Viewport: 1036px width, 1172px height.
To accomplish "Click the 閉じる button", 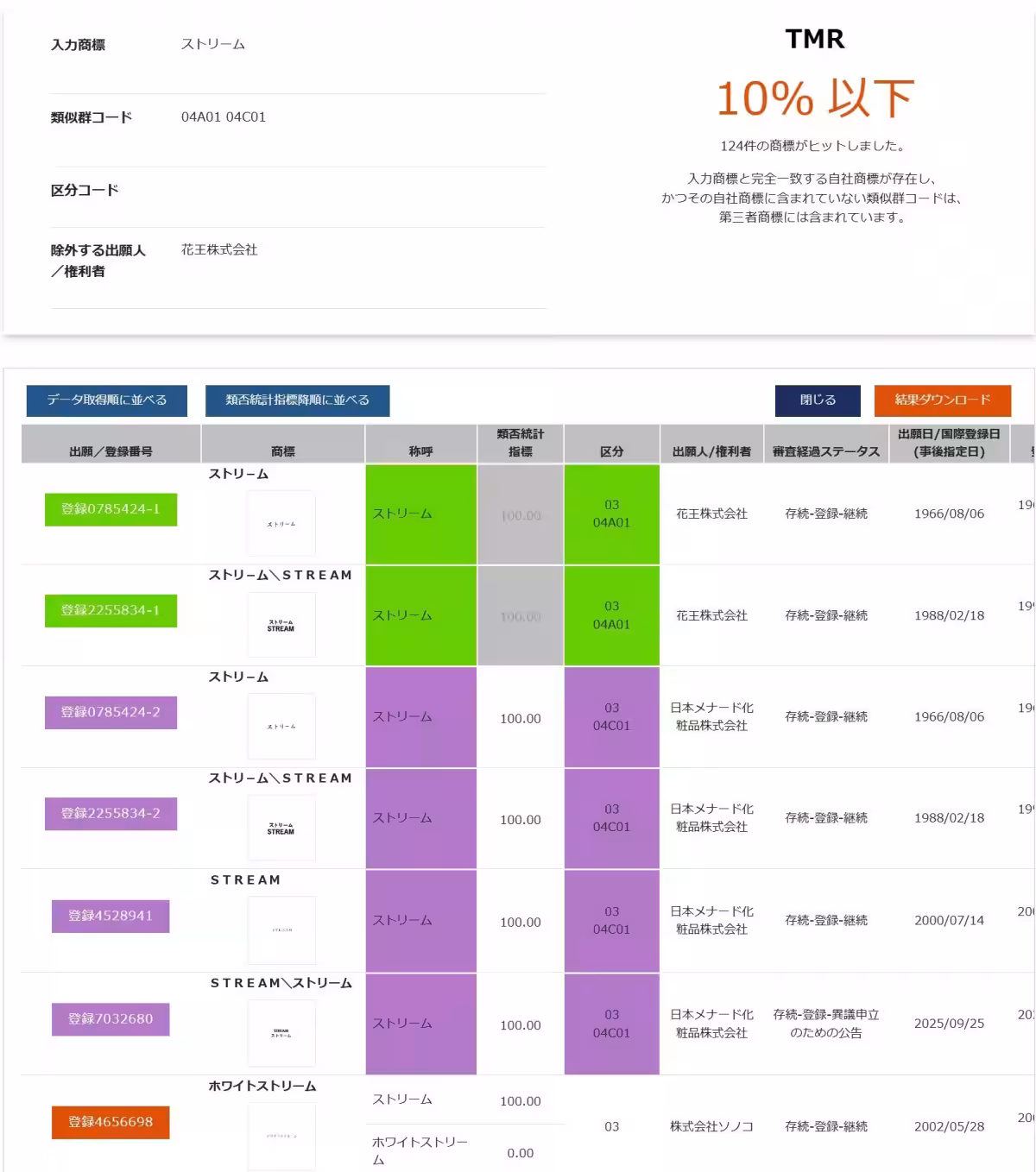I will pos(818,400).
